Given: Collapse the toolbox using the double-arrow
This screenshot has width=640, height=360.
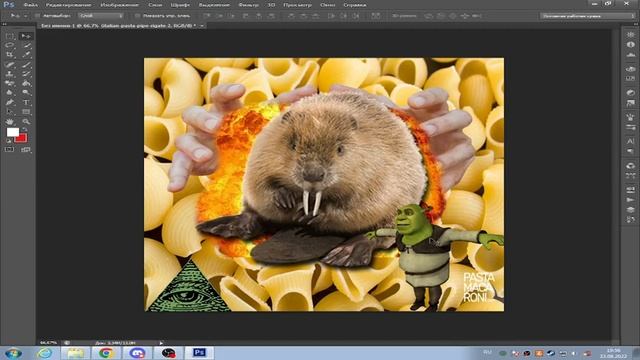Looking at the screenshot, I should 4,24.
